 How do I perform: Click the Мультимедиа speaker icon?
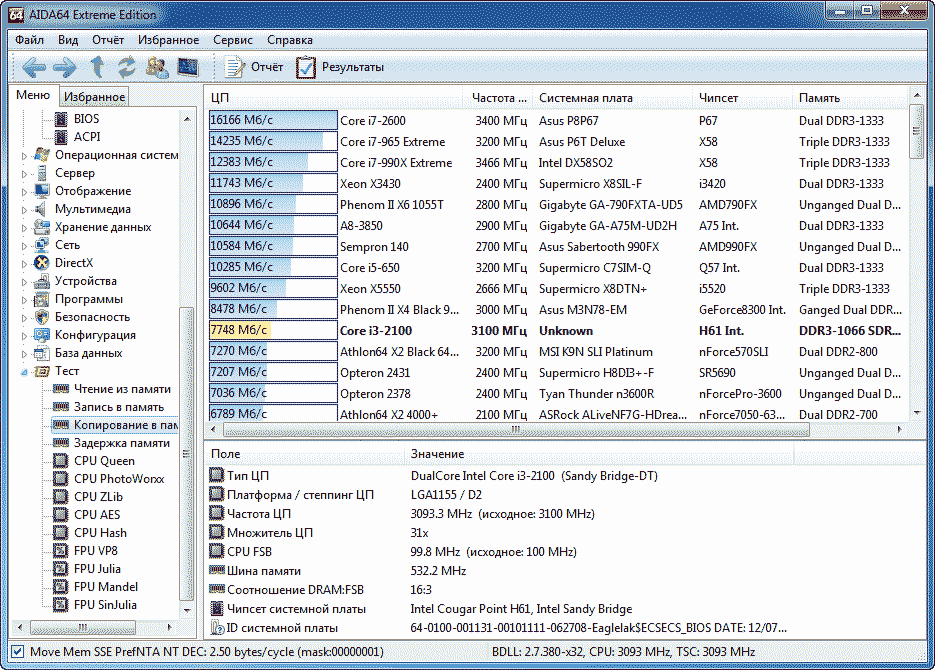coord(41,209)
